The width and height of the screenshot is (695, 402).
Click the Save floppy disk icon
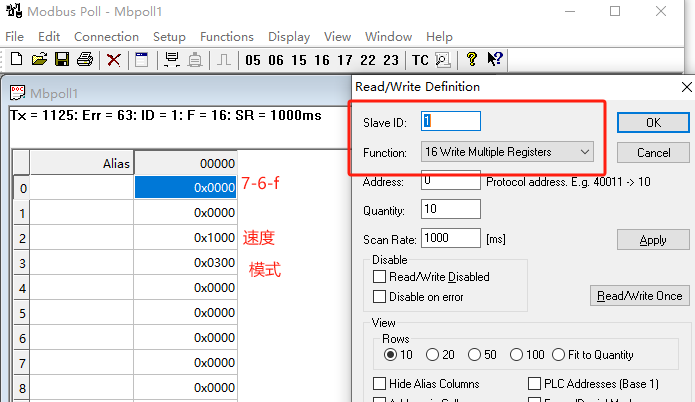coord(62,60)
